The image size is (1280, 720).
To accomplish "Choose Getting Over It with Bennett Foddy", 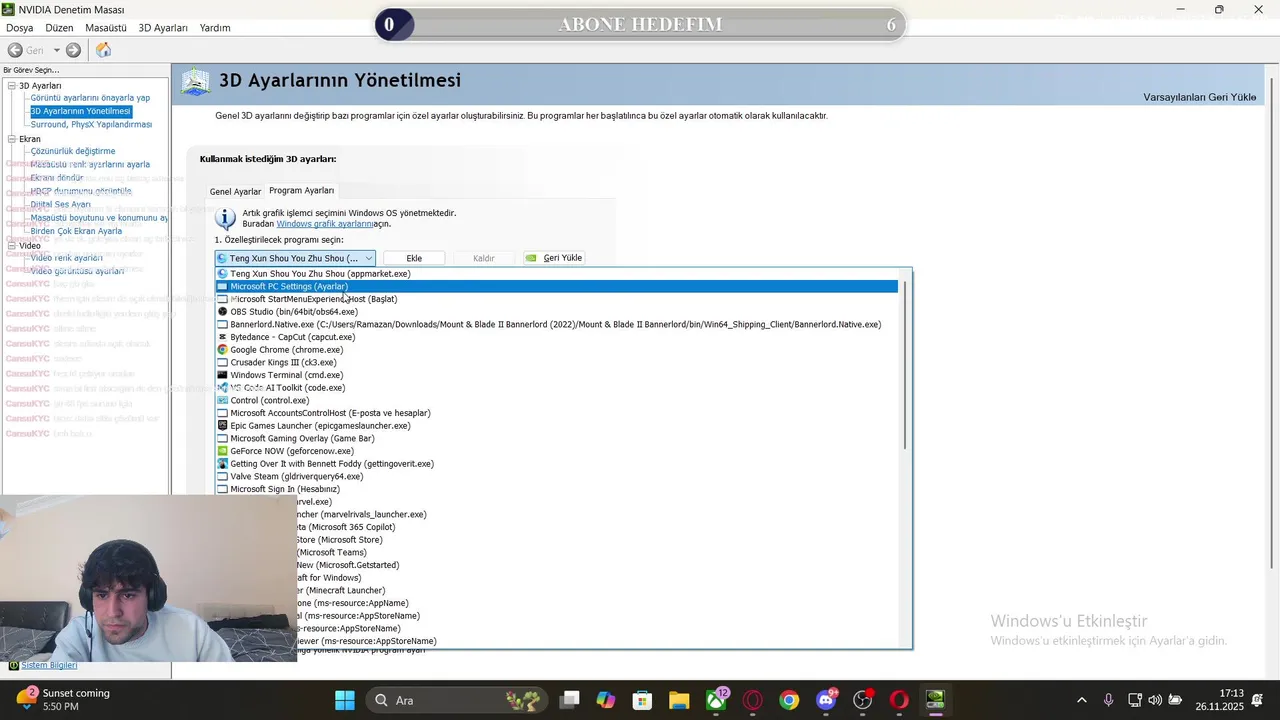I will pyautogui.click(x=557, y=464).
